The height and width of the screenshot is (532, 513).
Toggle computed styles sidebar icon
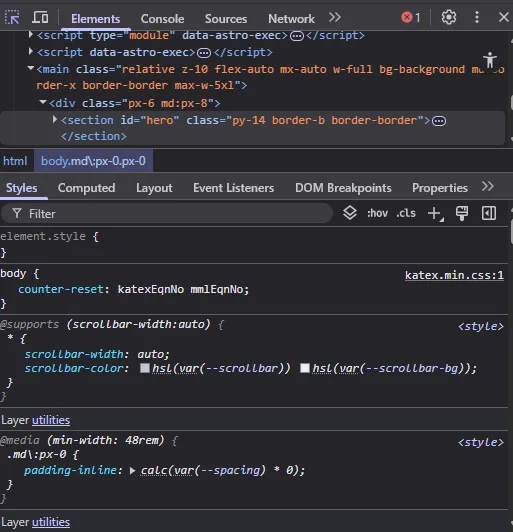click(489, 213)
